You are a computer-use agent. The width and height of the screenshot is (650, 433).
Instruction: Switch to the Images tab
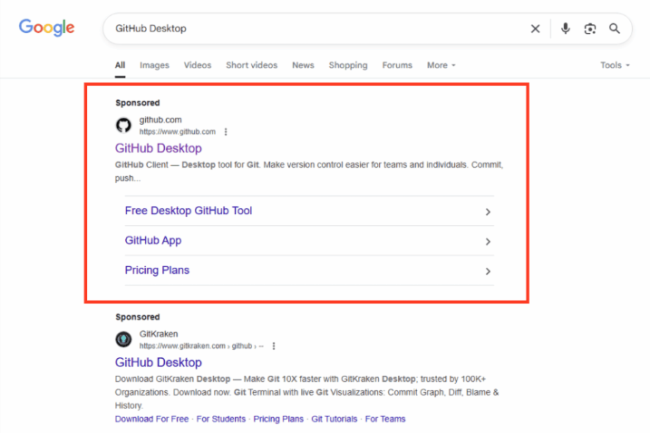tap(154, 66)
